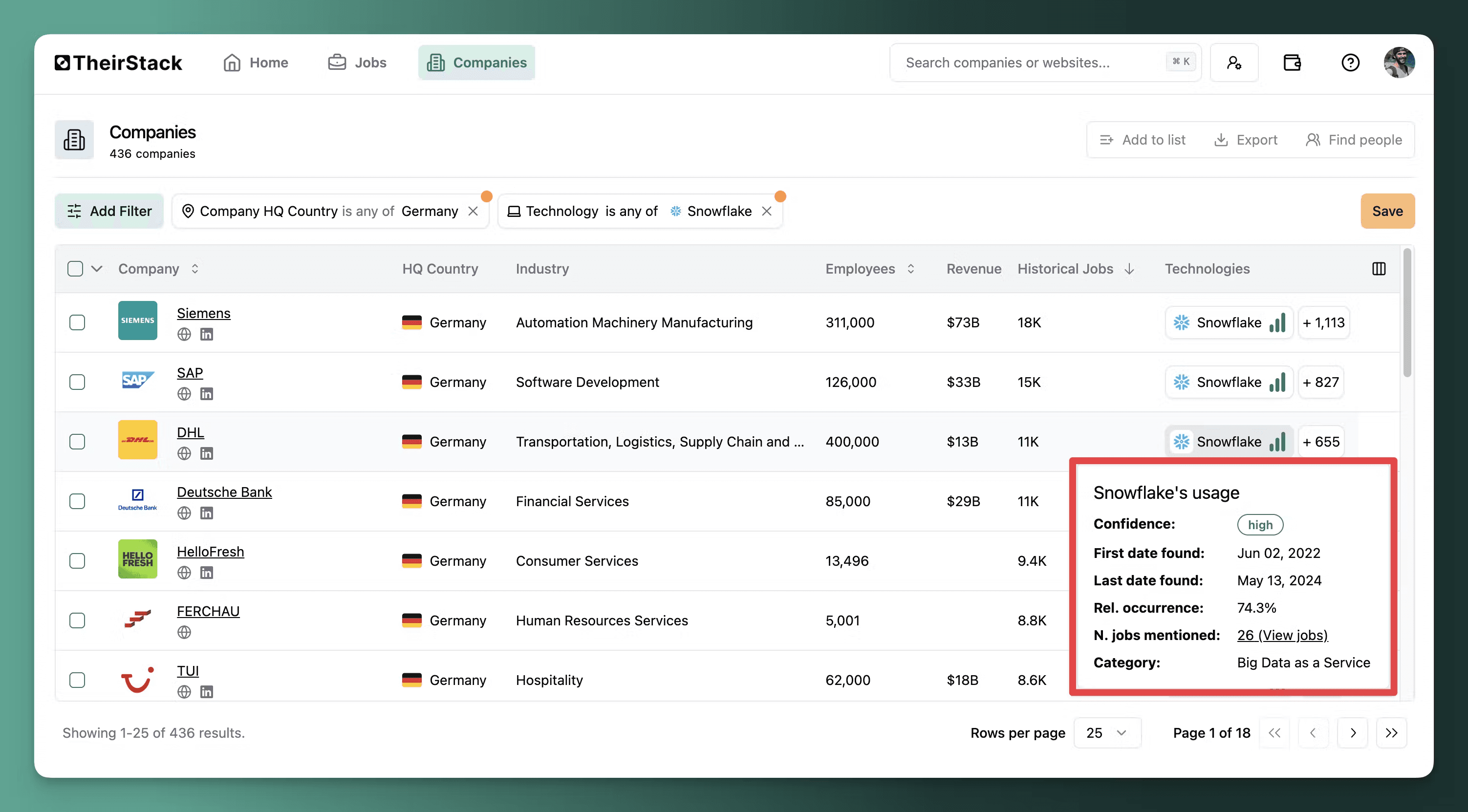Screen dimensions: 1468x812
Task: Expand DHL +655 technologies badge
Action: click(1320, 442)
